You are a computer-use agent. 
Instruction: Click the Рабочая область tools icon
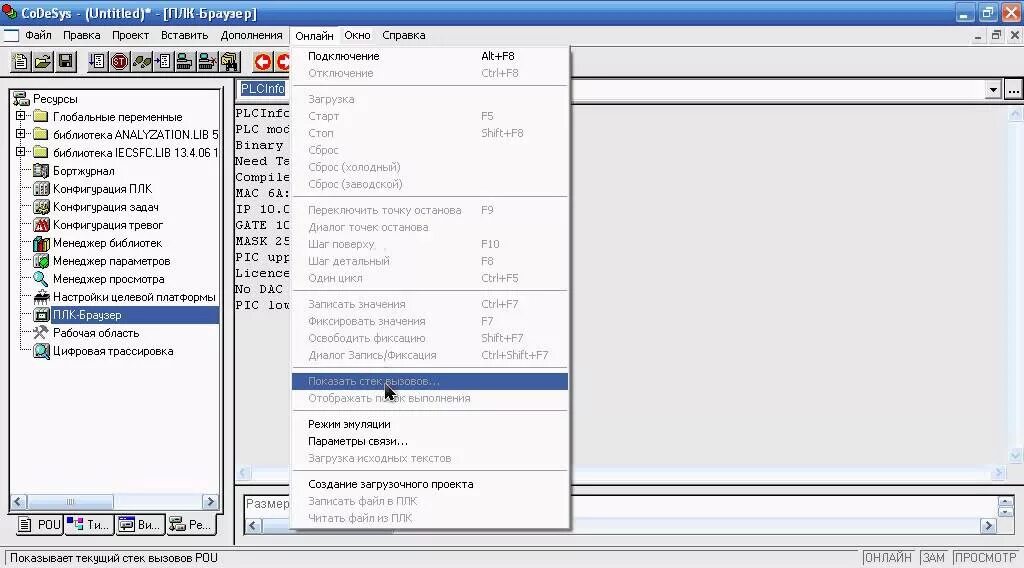(41, 333)
